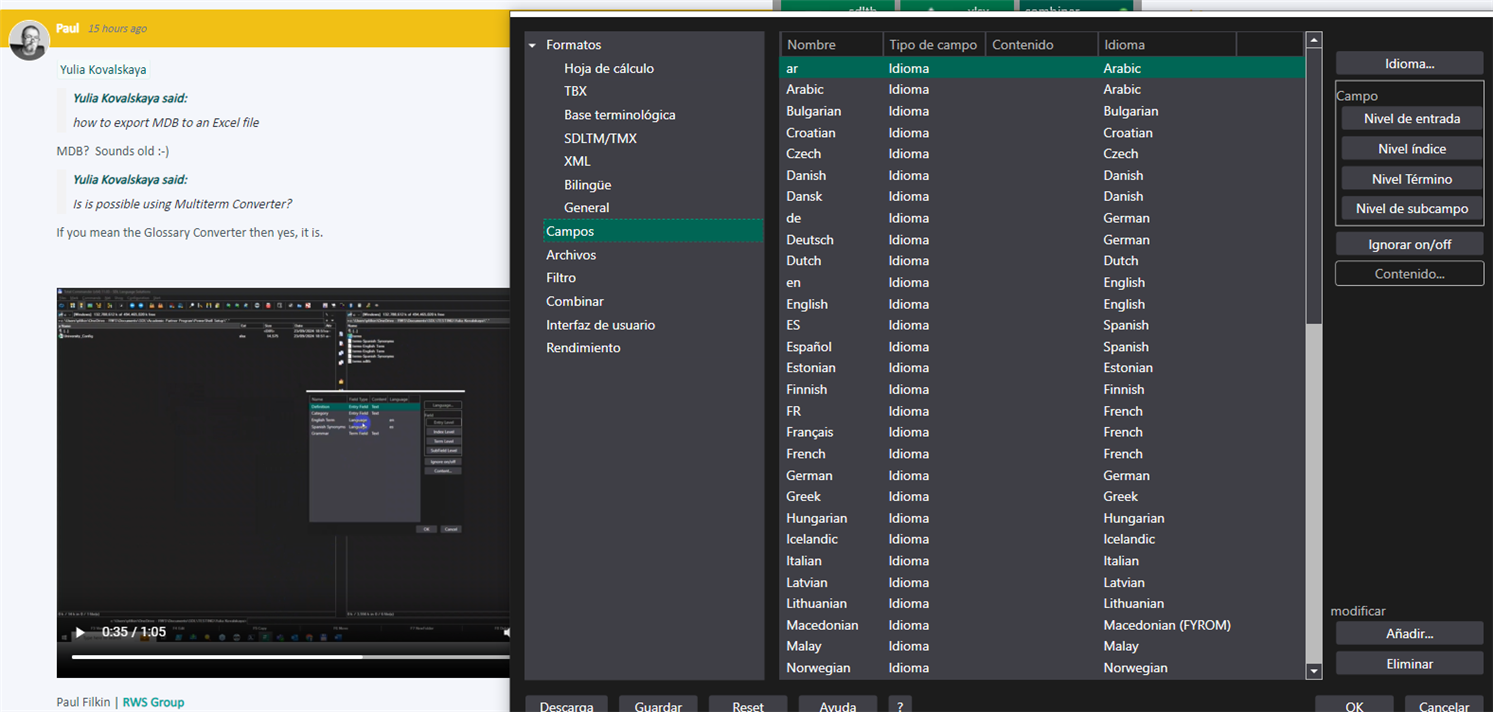Open the Filtro settings section

point(561,277)
